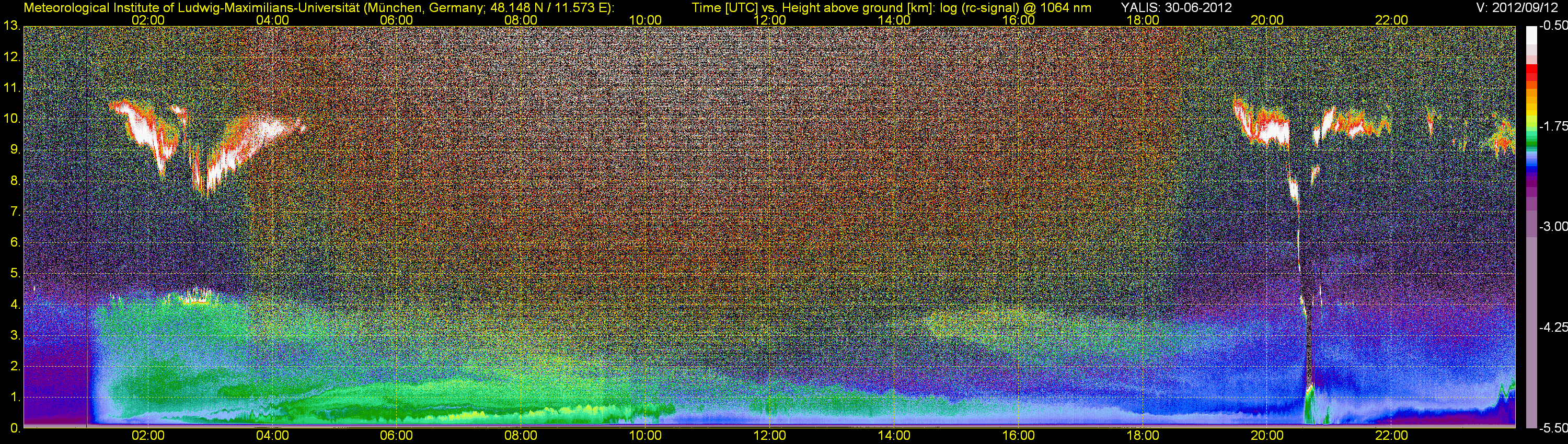Click the 22:00 label on the bottom time axis
Image resolution: width=1568 pixels, height=444 pixels.
pos(1391,436)
